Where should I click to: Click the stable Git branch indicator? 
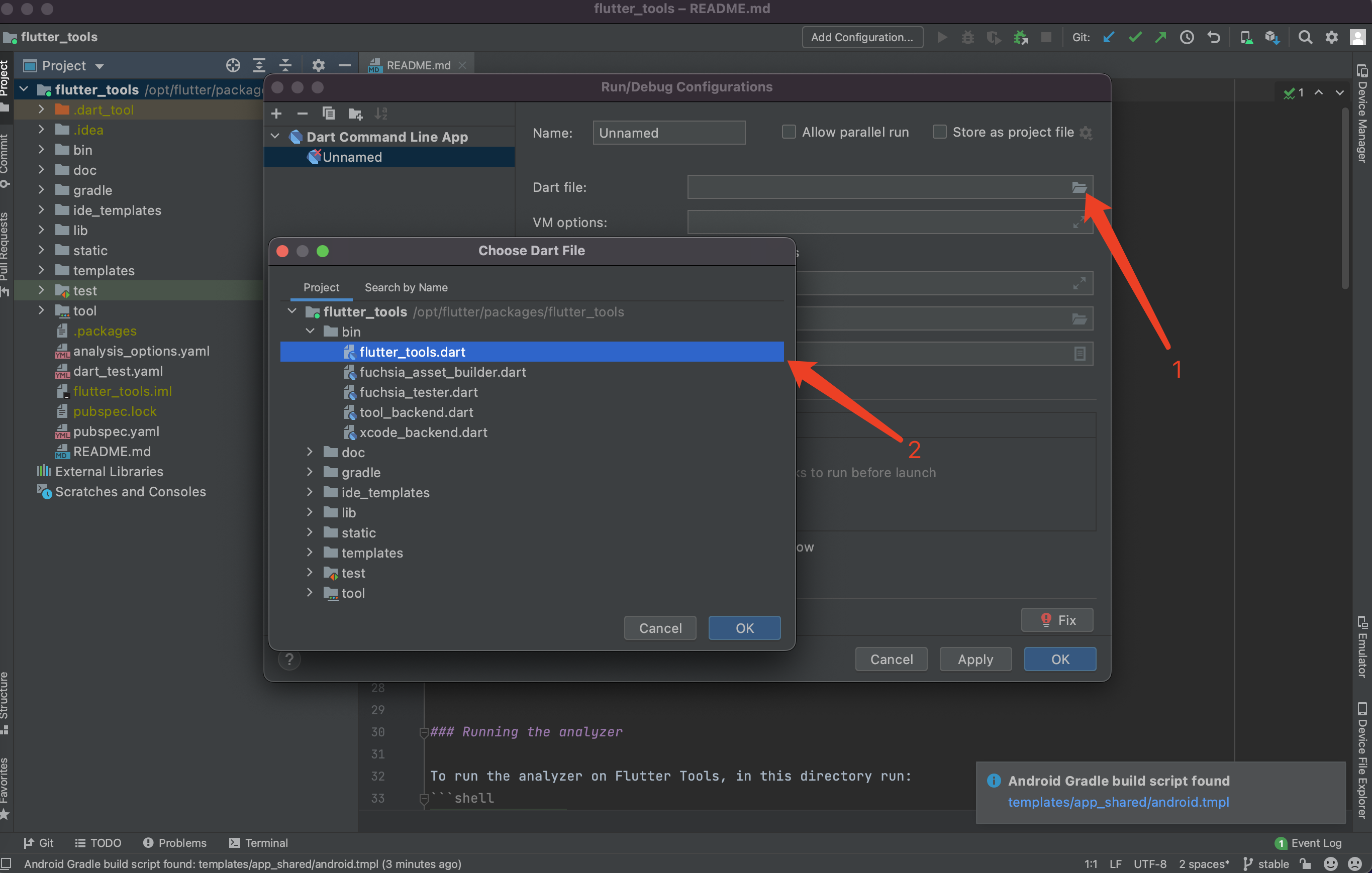pos(1266,864)
